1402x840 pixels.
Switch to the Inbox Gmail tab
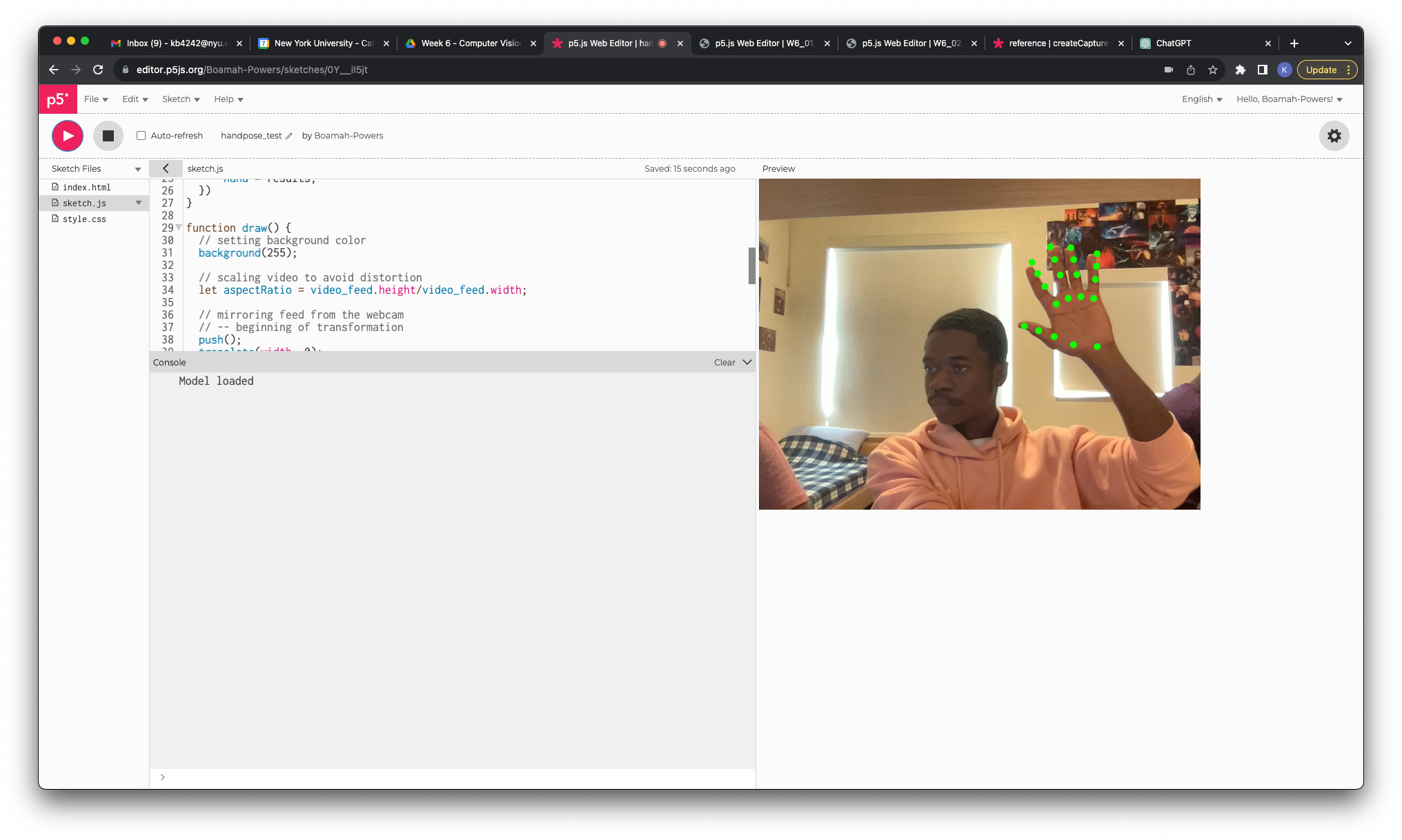coord(177,43)
